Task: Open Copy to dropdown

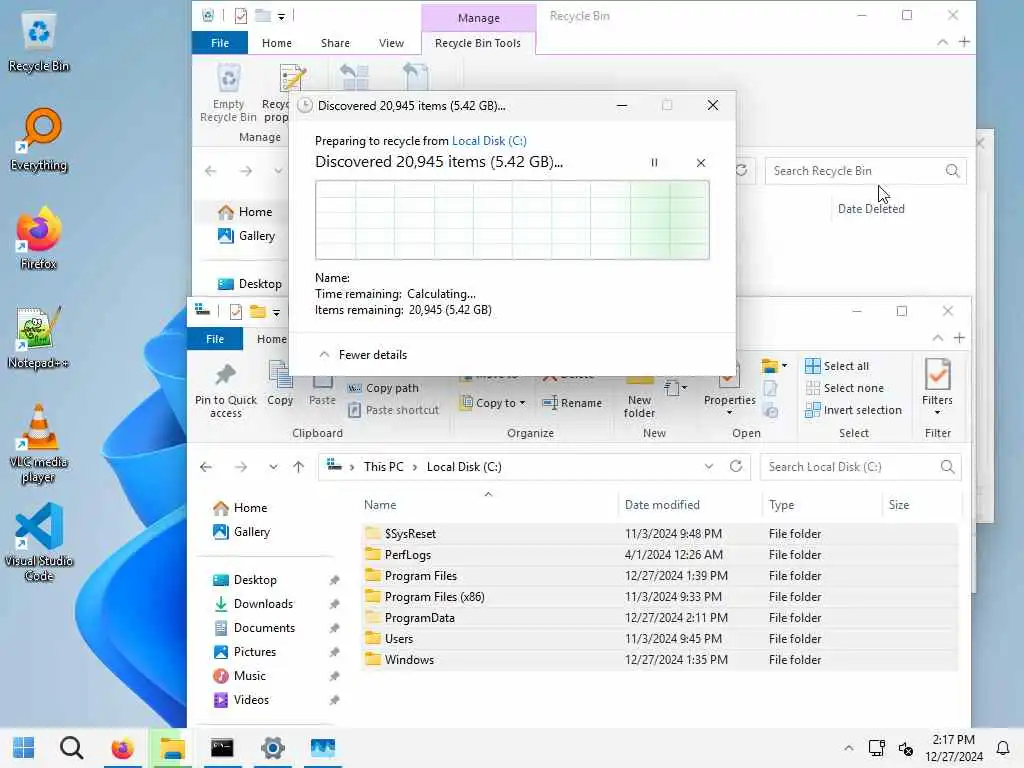Action: click(493, 403)
